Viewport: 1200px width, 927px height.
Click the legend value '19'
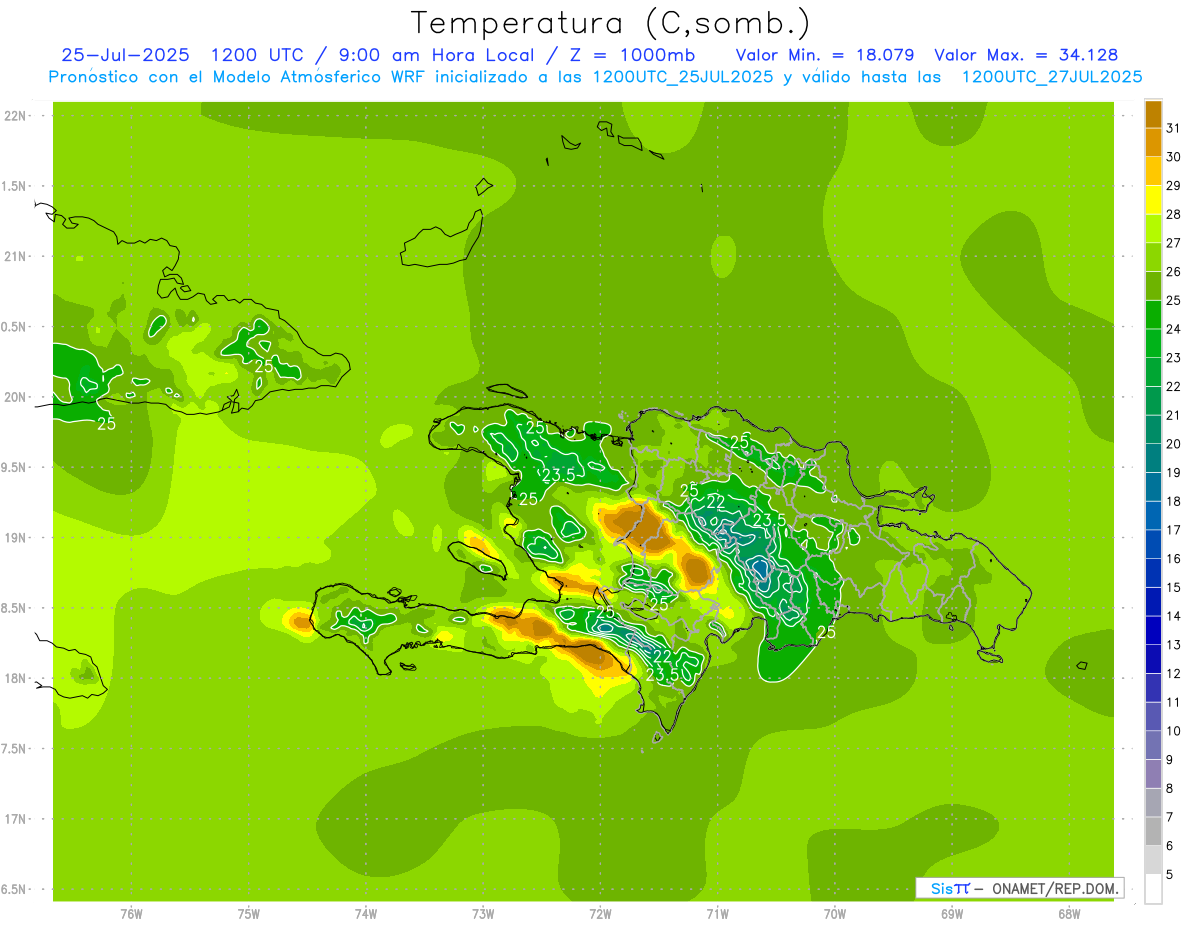[x=1174, y=472]
